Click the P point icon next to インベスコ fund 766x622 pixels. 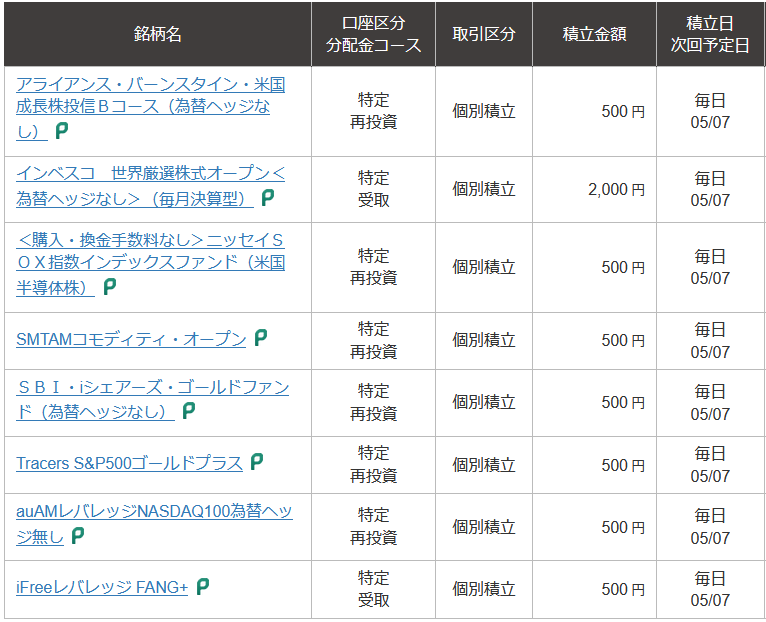point(268,198)
